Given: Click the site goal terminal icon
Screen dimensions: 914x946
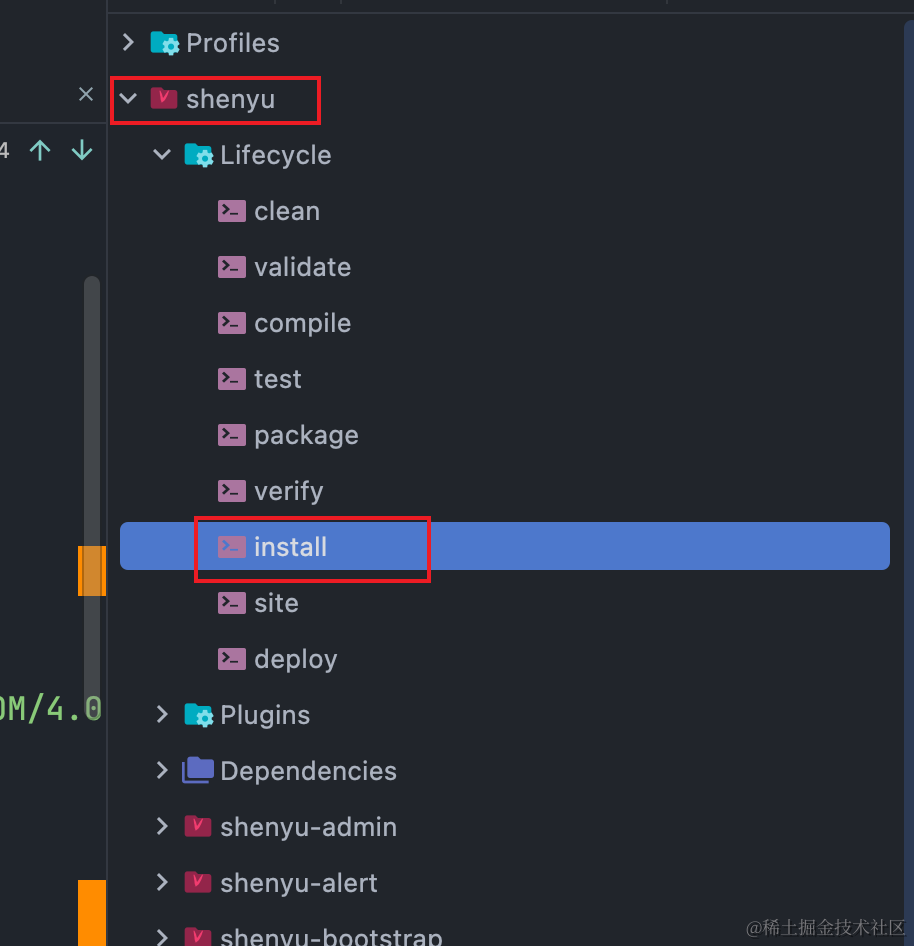Looking at the screenshot, I should point(232,603).
